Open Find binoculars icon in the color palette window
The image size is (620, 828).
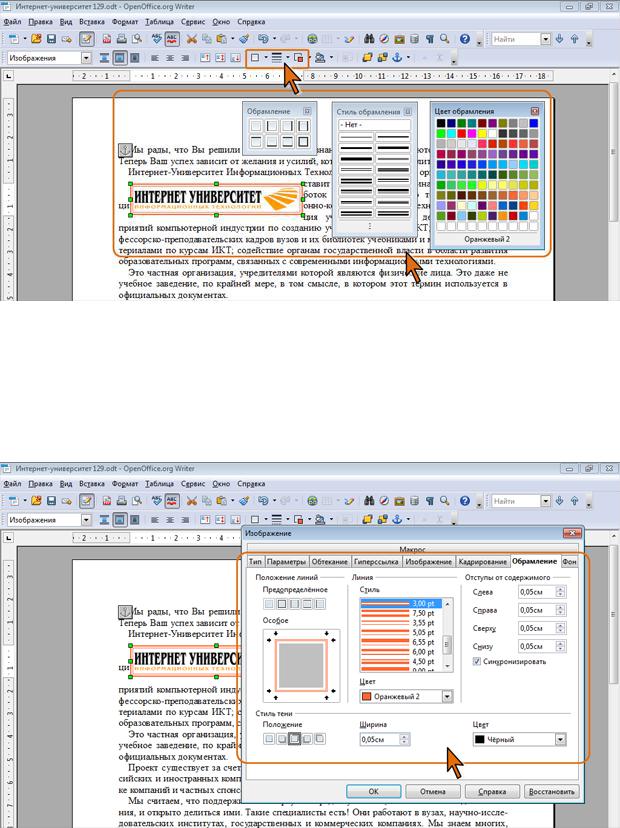[369, 39]
